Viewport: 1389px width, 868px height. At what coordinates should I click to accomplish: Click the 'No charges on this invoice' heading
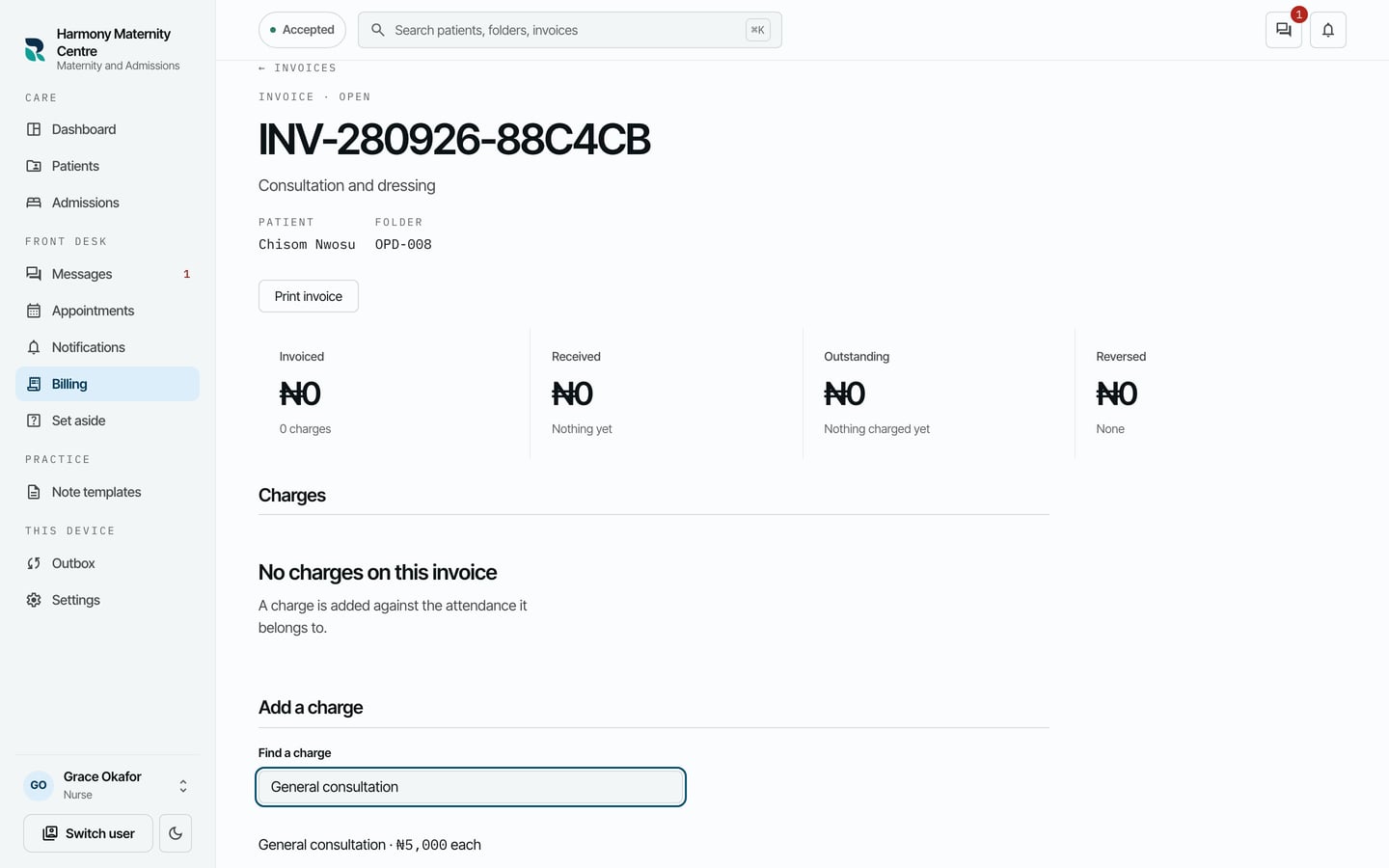[378, 572]
